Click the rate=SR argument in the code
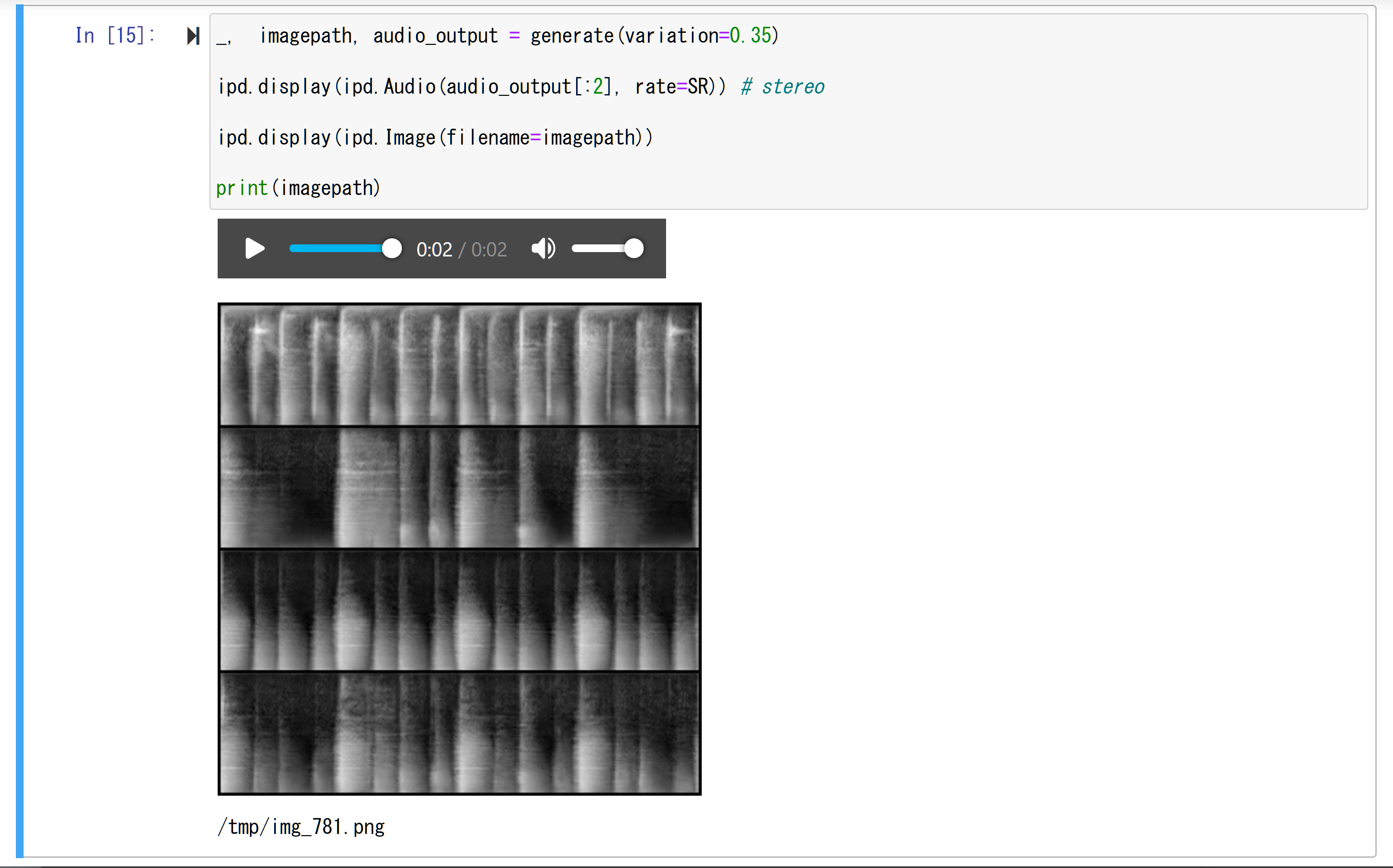 (671, 87)
